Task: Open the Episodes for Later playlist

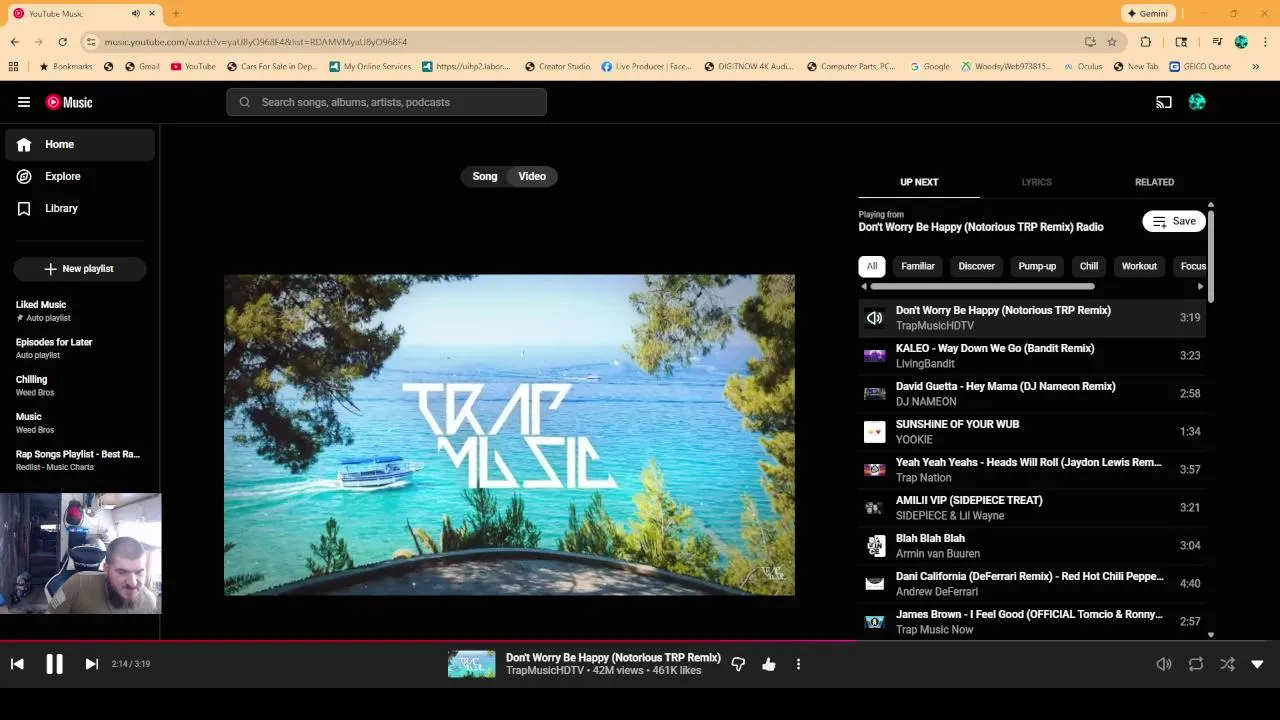Action: [80, 348]
